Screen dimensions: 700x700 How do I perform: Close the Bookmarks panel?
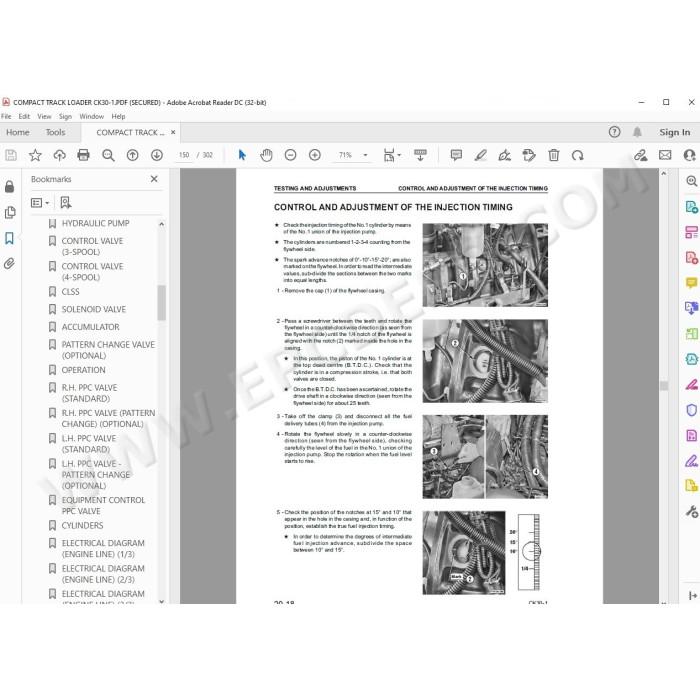point(154,179)
